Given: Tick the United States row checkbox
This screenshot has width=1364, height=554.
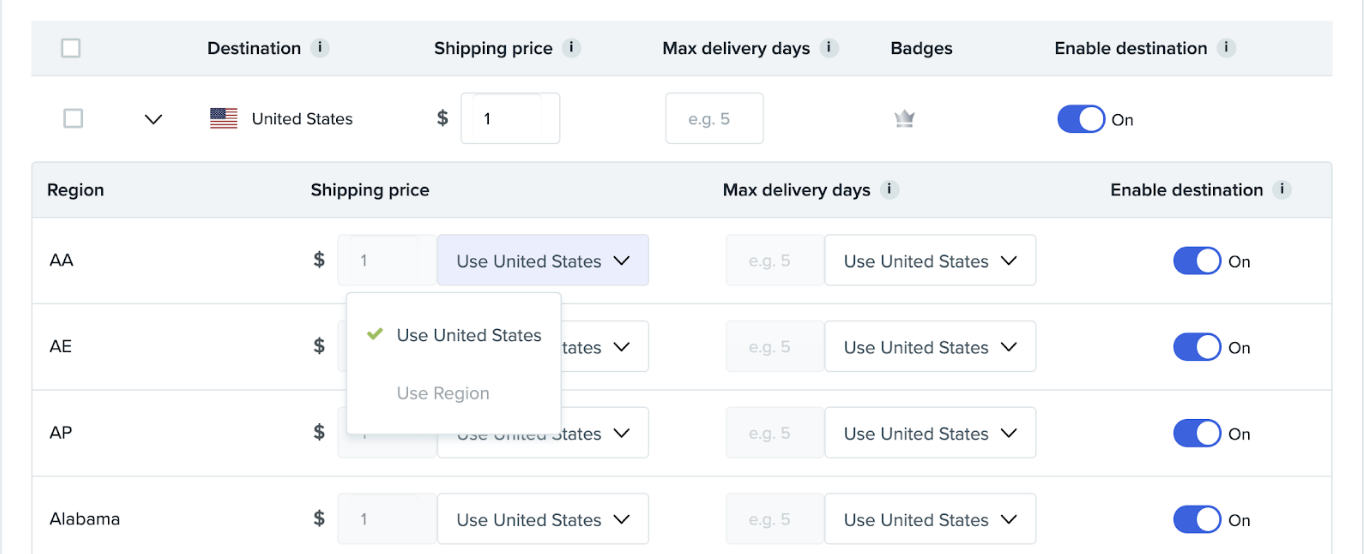Looking at the screenshot, I should coord(73,119).
